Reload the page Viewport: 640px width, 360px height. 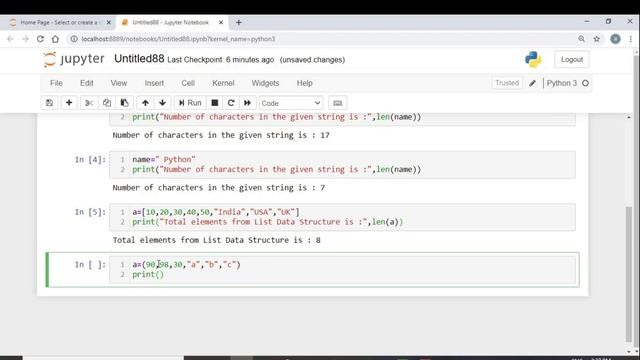(40, 39)
